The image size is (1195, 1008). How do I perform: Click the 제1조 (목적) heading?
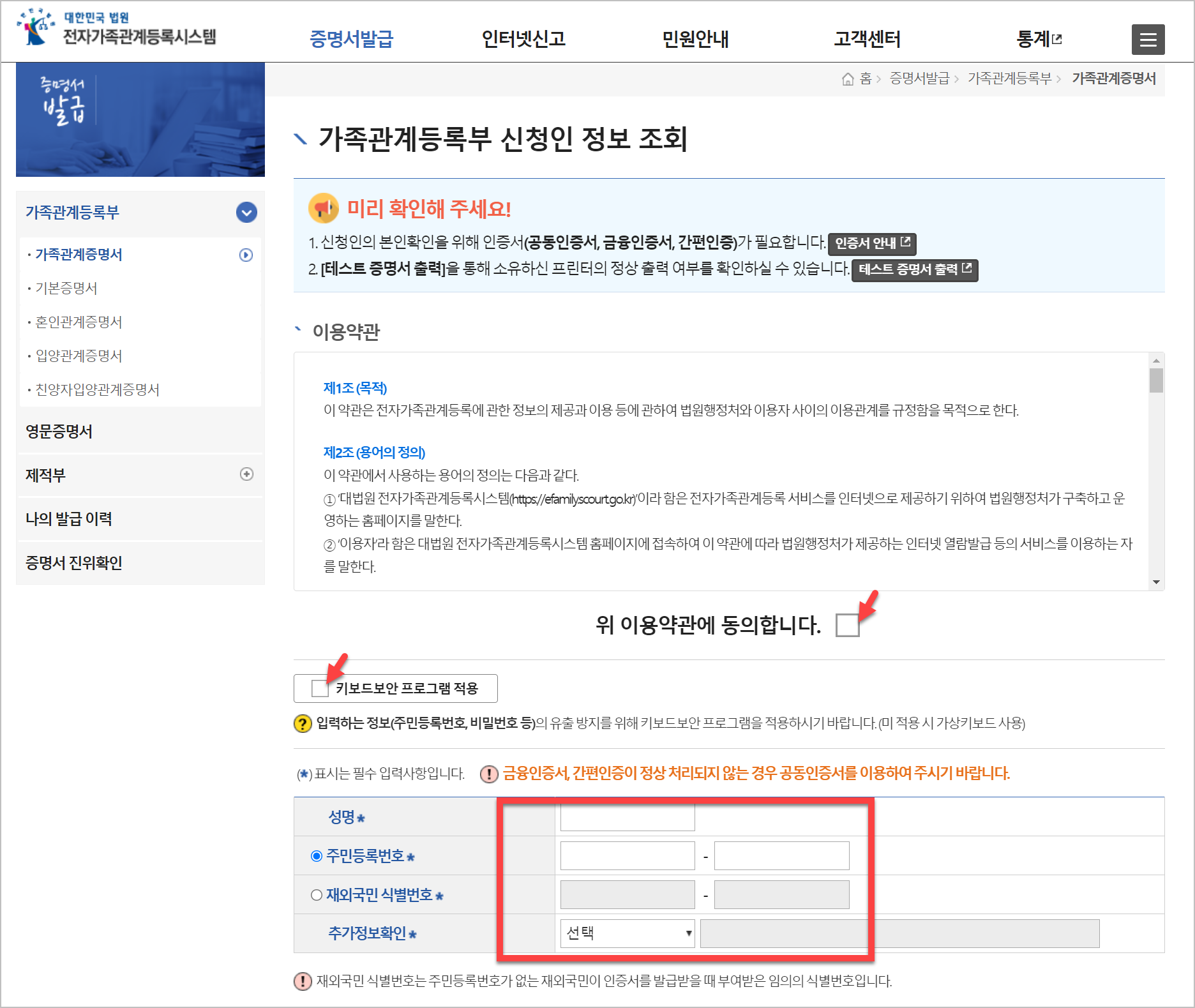click(355, 388)
